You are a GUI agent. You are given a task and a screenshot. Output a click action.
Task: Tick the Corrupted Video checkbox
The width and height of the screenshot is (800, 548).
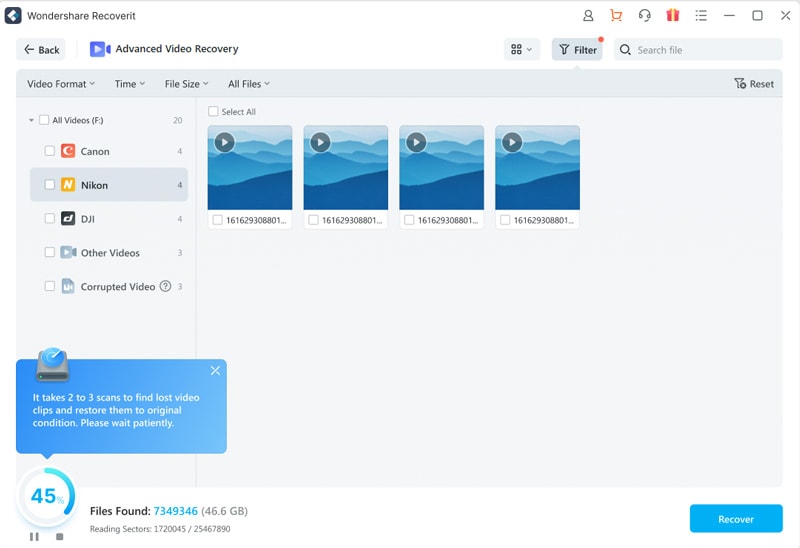coord(49,286)
